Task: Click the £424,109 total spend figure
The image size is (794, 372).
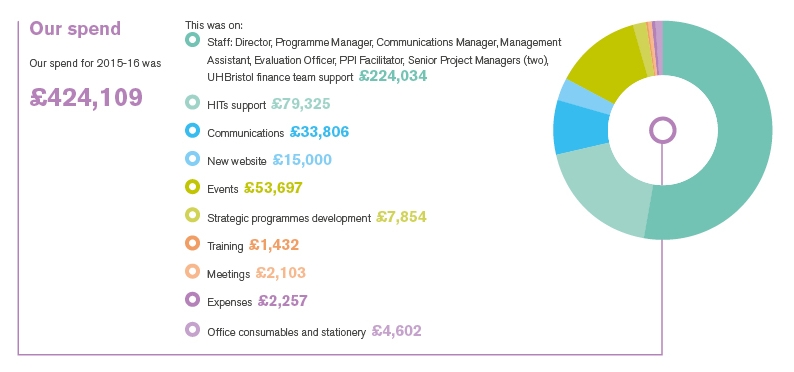Action: pos(86,97)
